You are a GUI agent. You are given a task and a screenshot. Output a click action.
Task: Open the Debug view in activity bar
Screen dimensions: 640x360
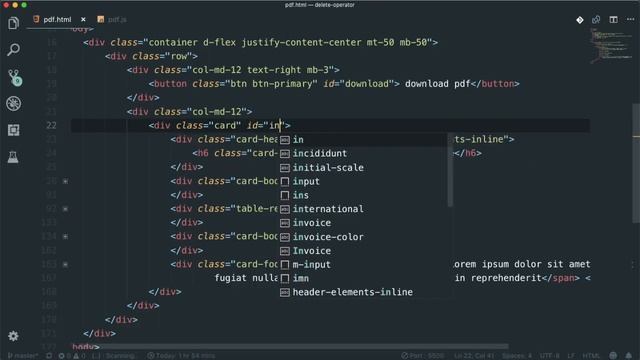(x=13, y=103)
